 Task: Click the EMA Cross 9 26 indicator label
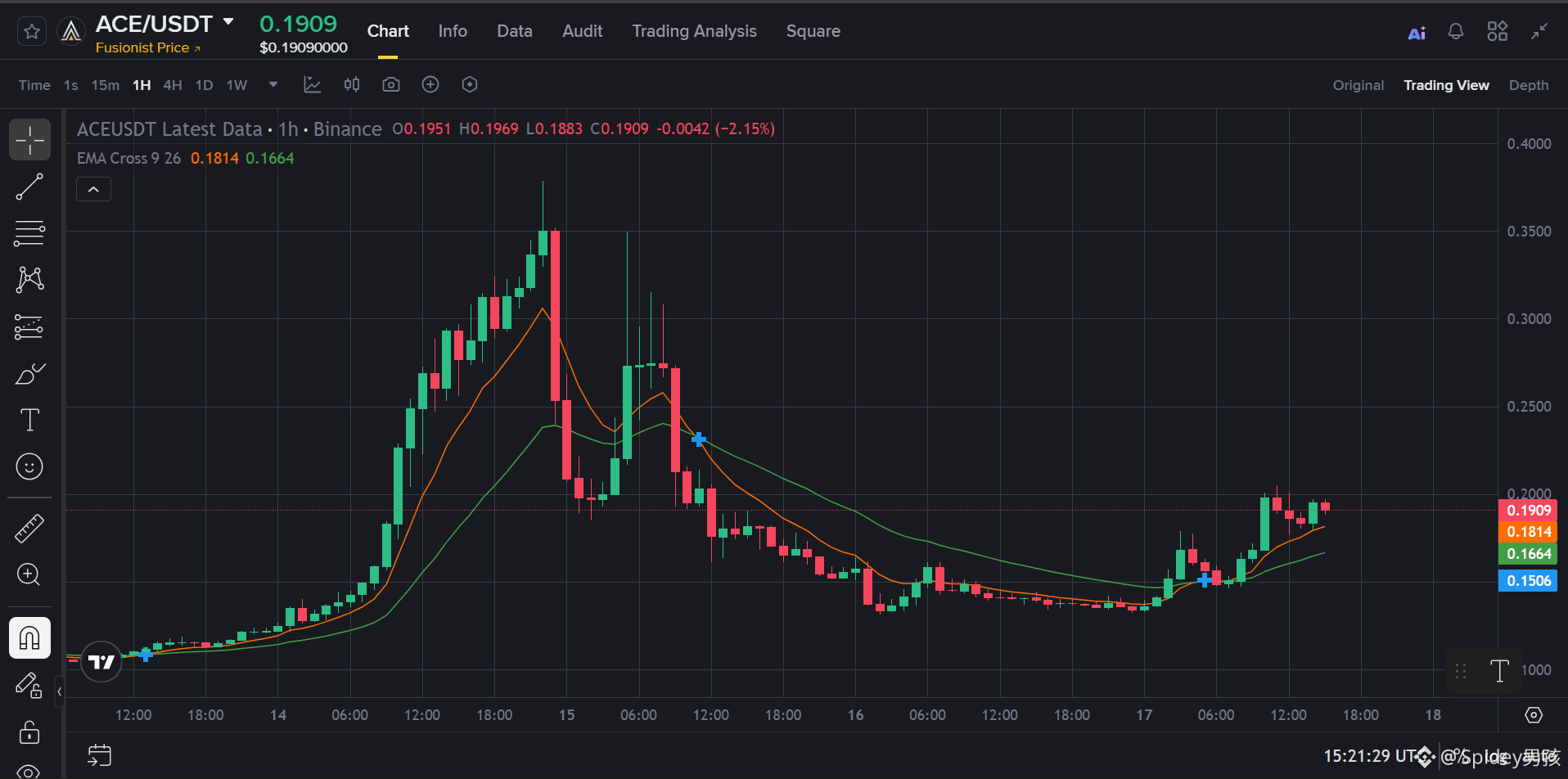(x=128, y=158)
